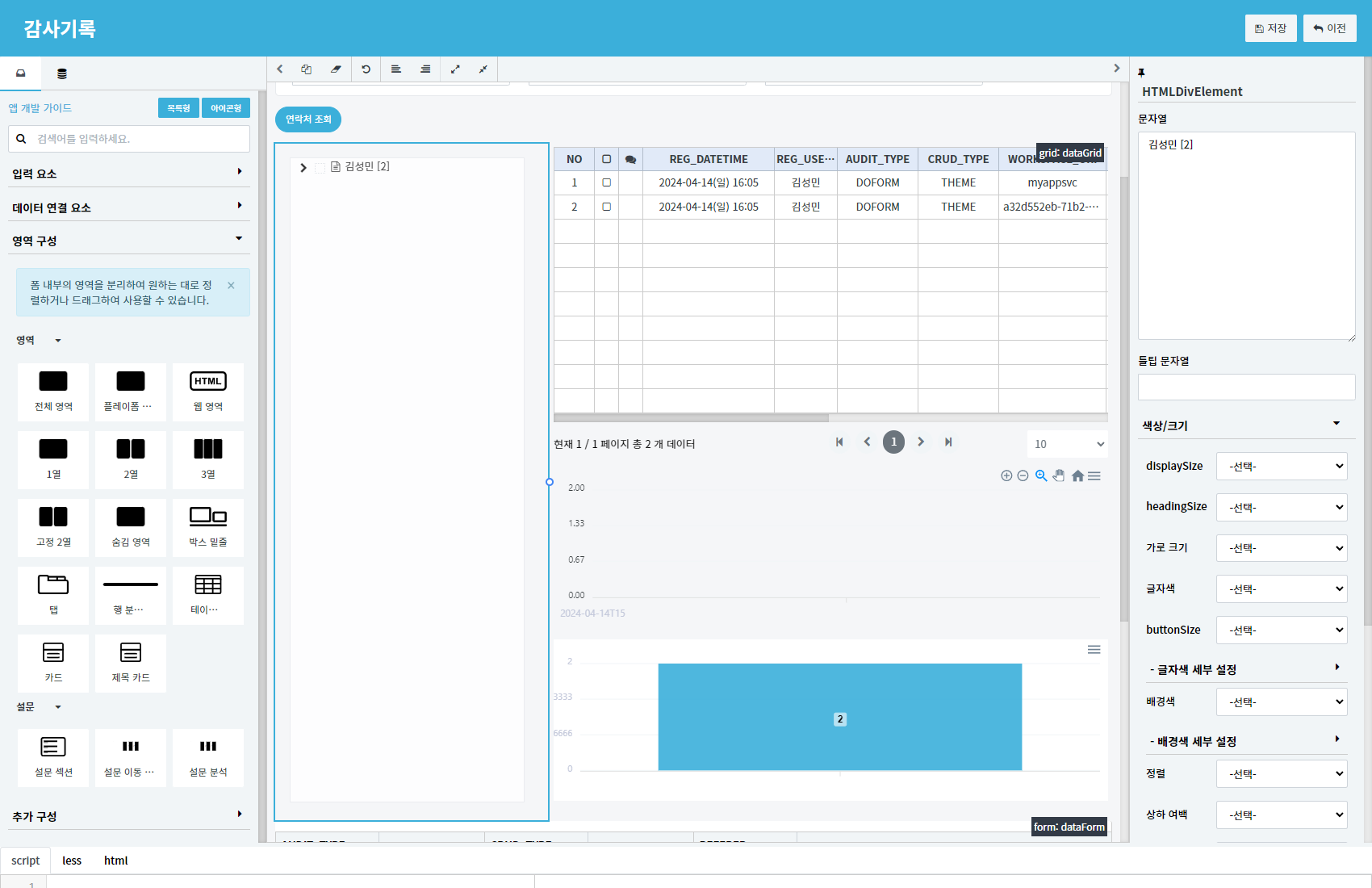Viewport: 1372px width, 888px height.
Task: Open the bar chart hamburger menu
Action: pos(1094,650)
